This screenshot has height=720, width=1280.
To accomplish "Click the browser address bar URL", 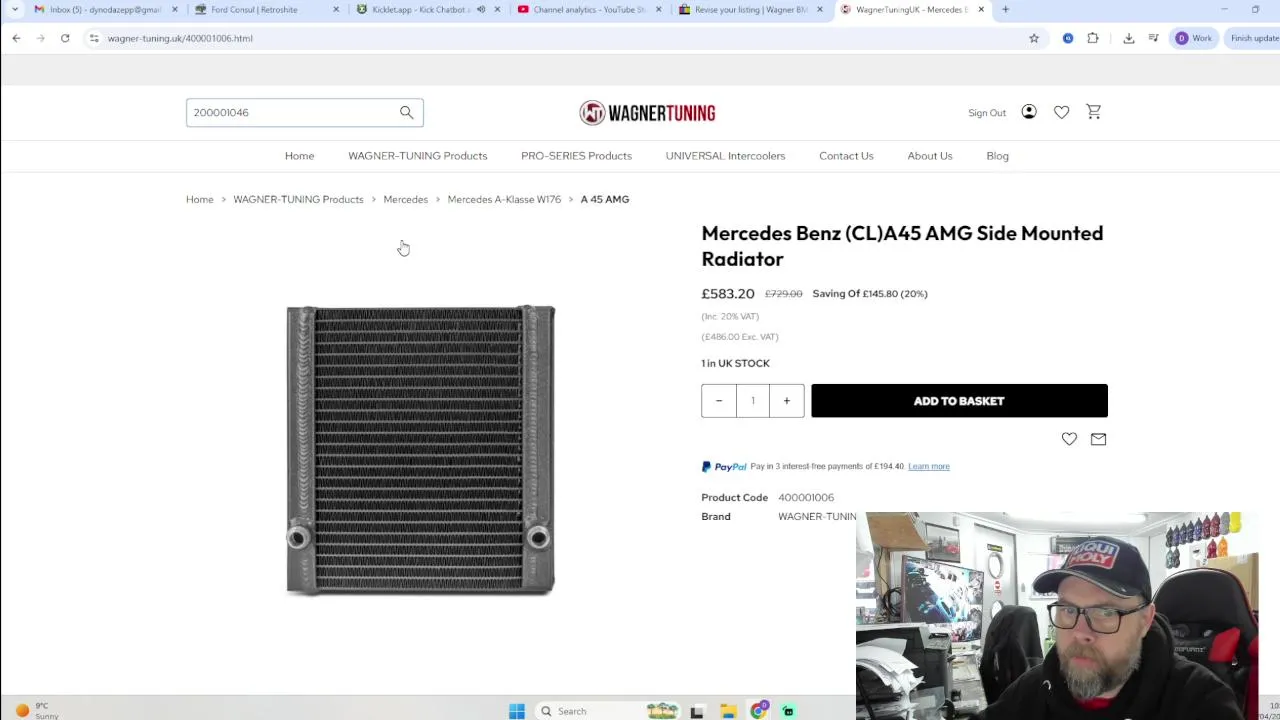I will (180, 38).
